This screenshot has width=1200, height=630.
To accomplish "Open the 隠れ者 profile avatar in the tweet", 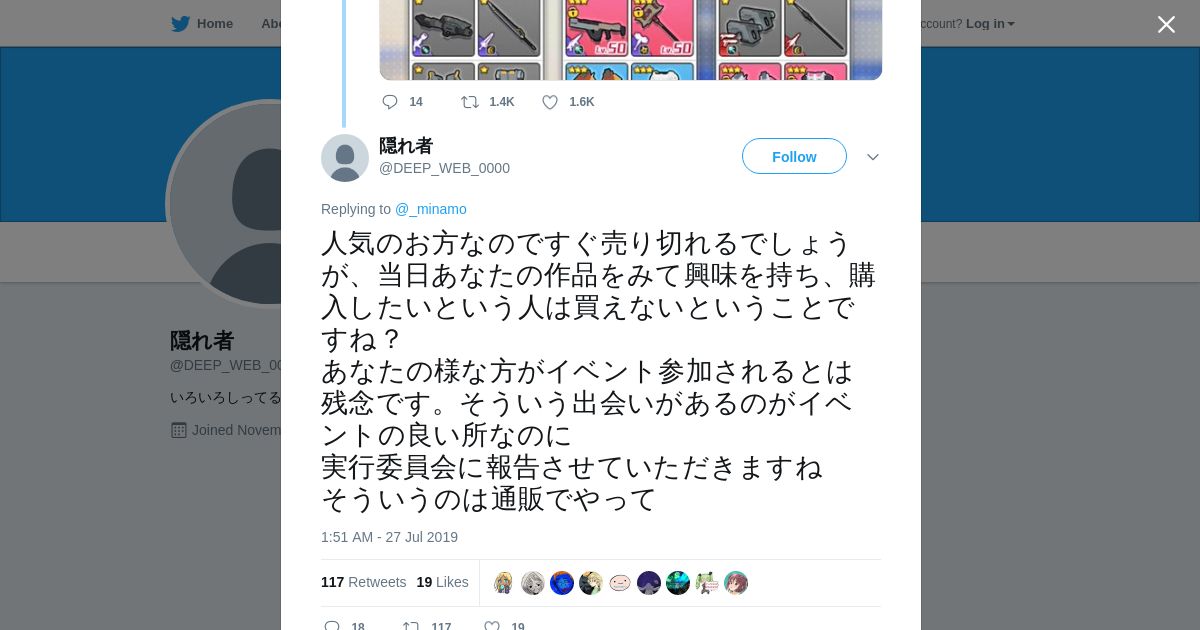I will [x=345, y=158].
